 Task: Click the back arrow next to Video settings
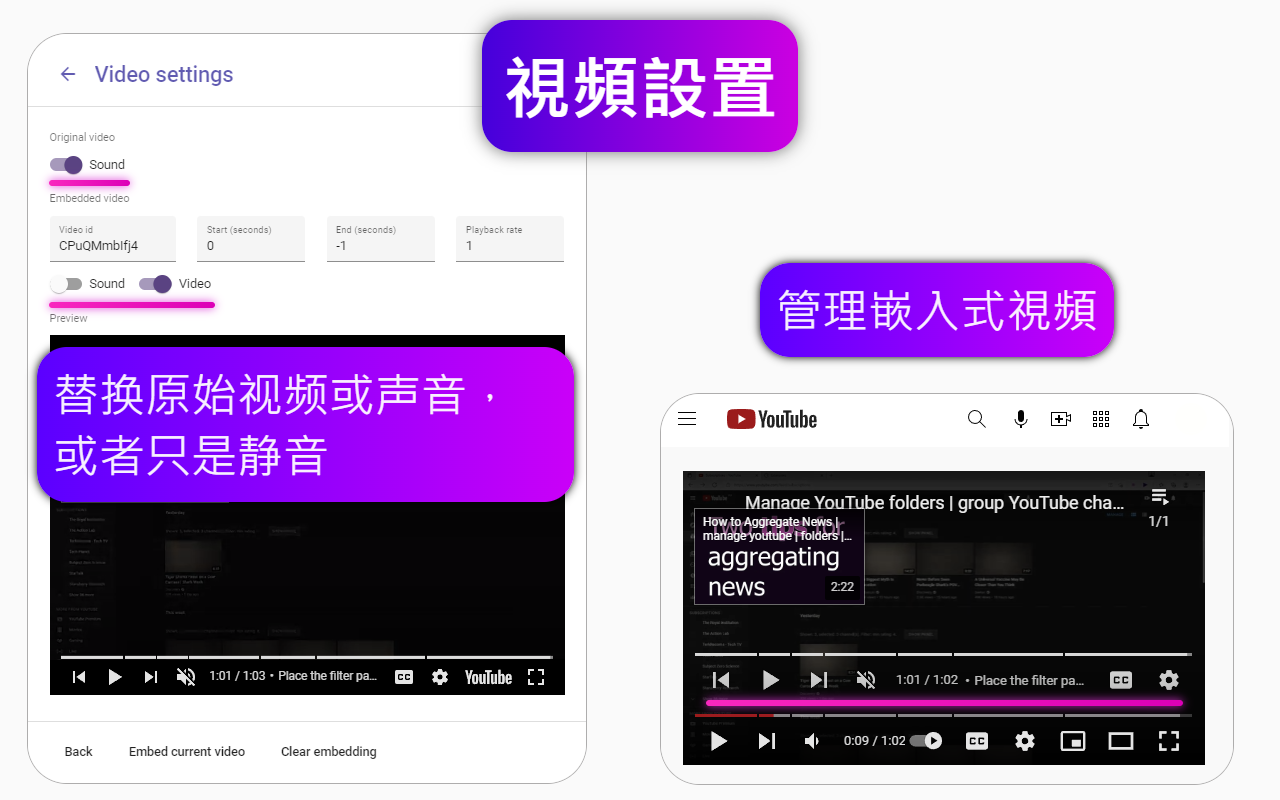66,74
